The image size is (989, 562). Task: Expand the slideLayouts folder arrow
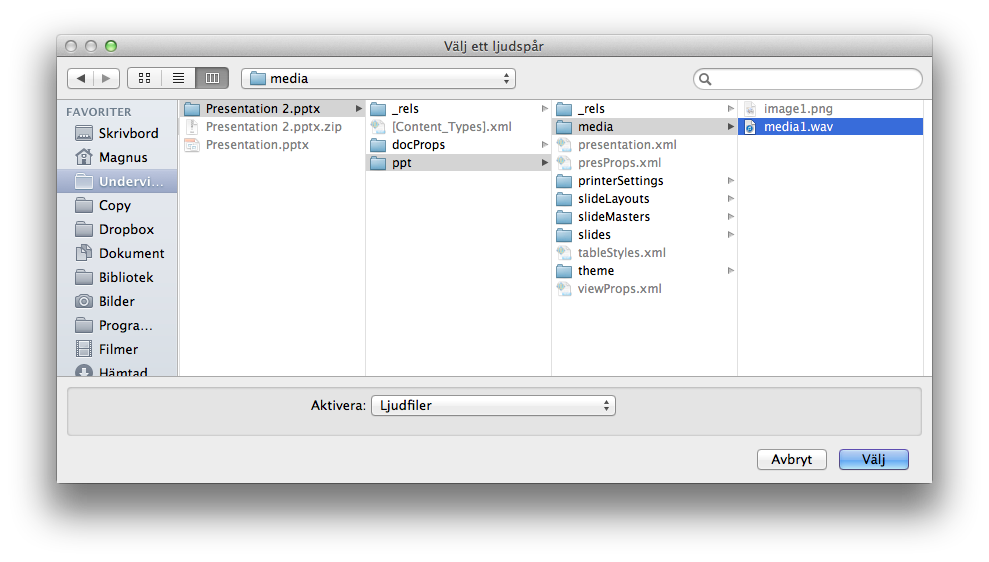731,199
